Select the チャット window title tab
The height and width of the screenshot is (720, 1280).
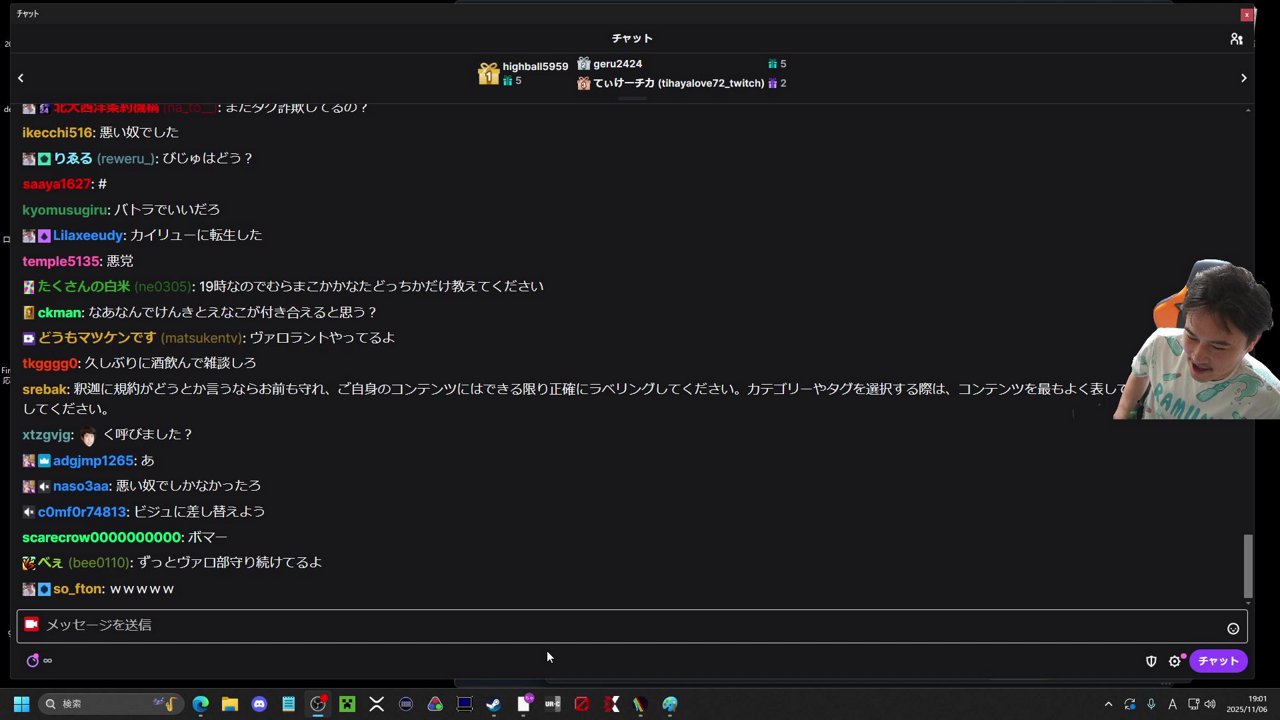[27, 13]
